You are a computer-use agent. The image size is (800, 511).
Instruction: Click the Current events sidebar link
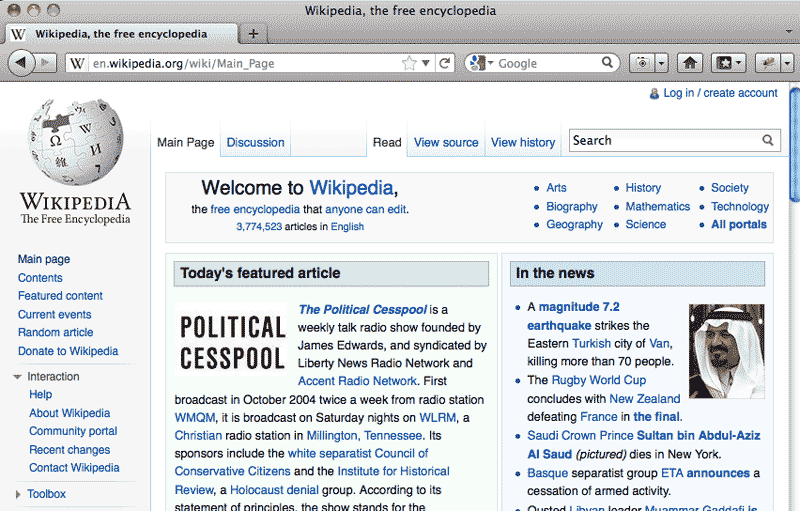point(55,315)
